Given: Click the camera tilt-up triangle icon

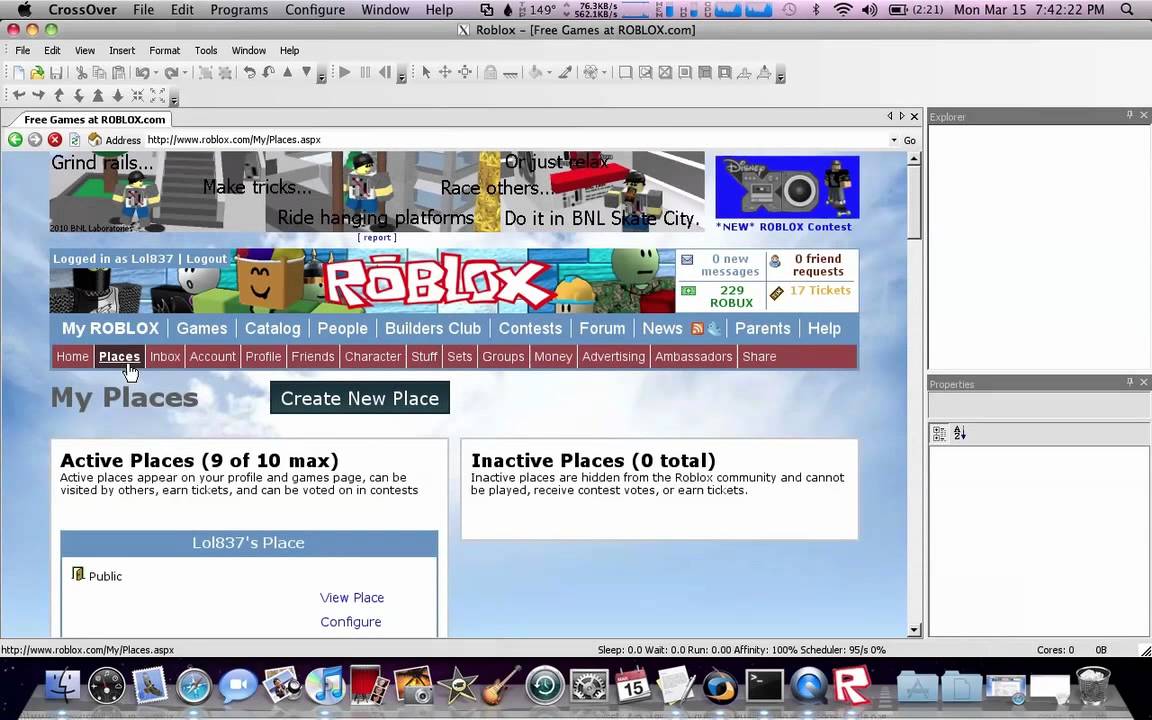Looking at the screenshot, I should pyautogui.click(x=98, y=96).
